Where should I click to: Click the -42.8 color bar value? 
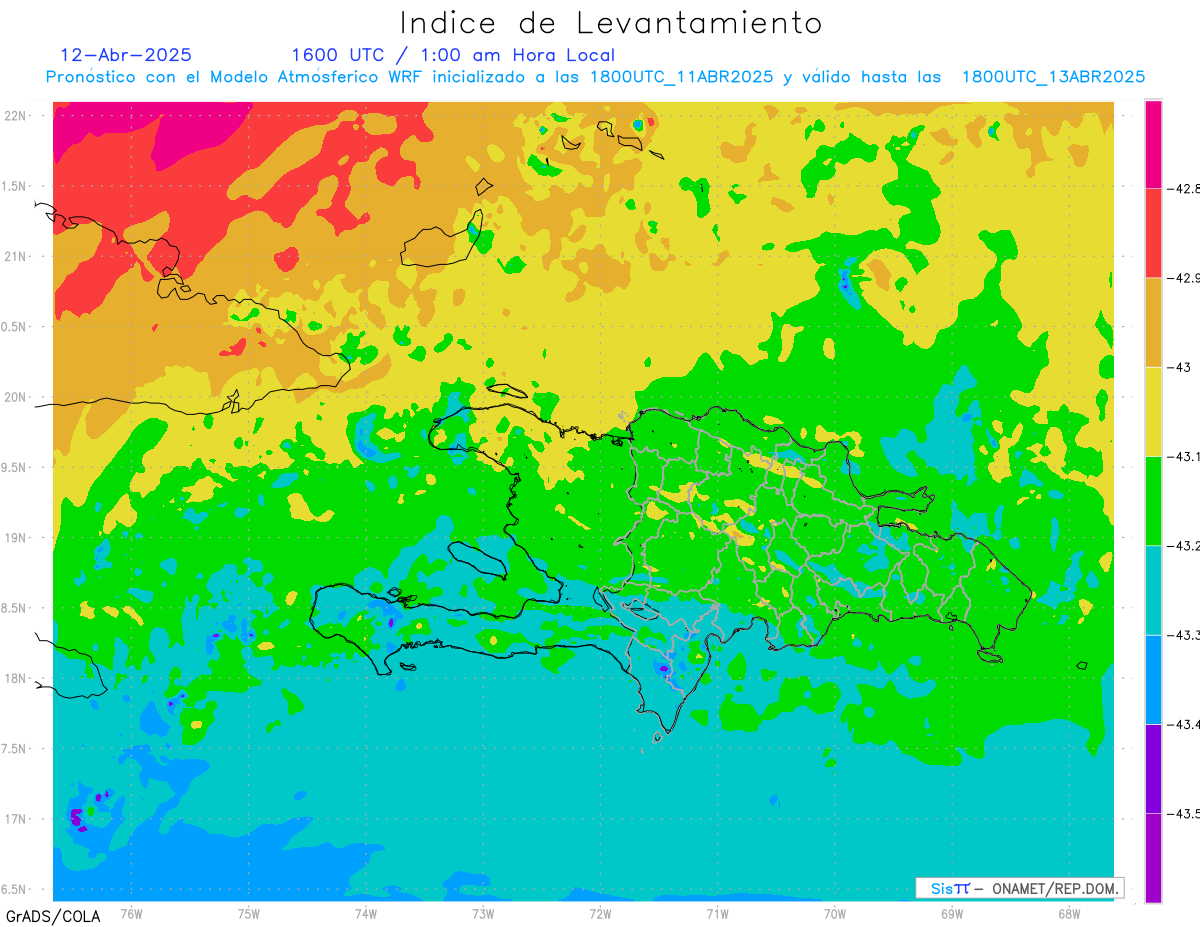point(1185,188)
